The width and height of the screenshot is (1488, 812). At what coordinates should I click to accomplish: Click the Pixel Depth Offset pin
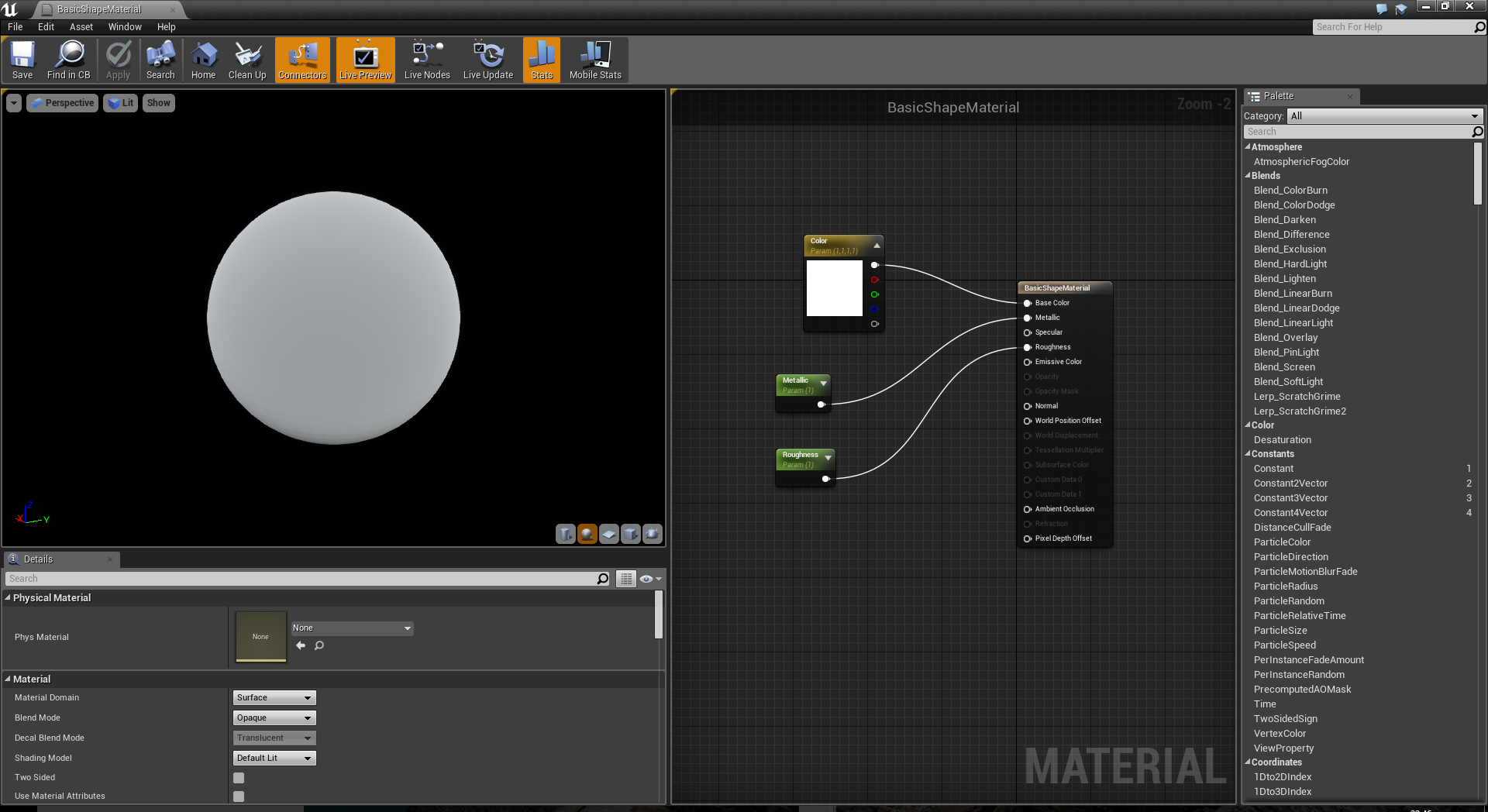(1028, 538)
